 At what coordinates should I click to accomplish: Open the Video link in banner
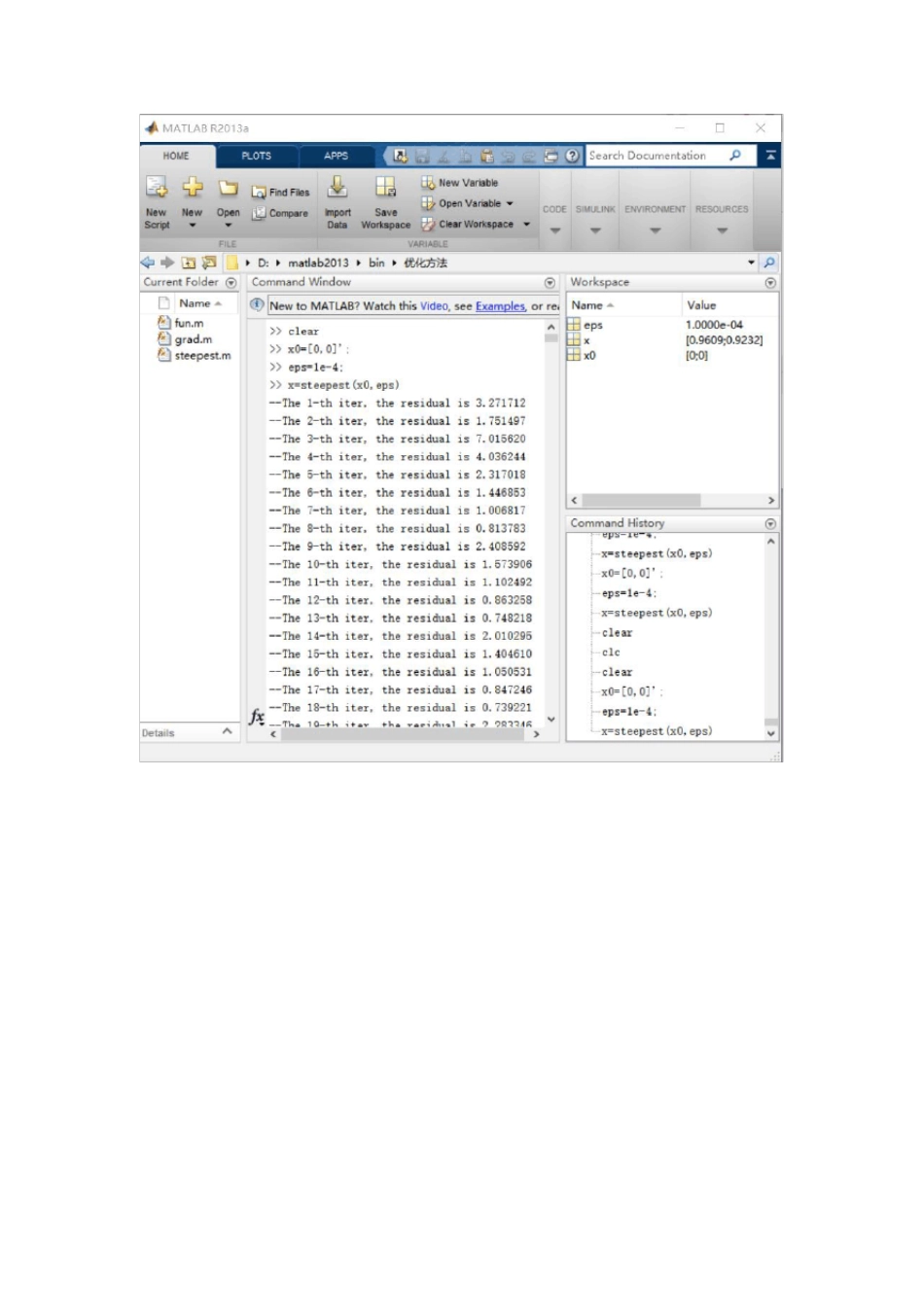(434, 306)
